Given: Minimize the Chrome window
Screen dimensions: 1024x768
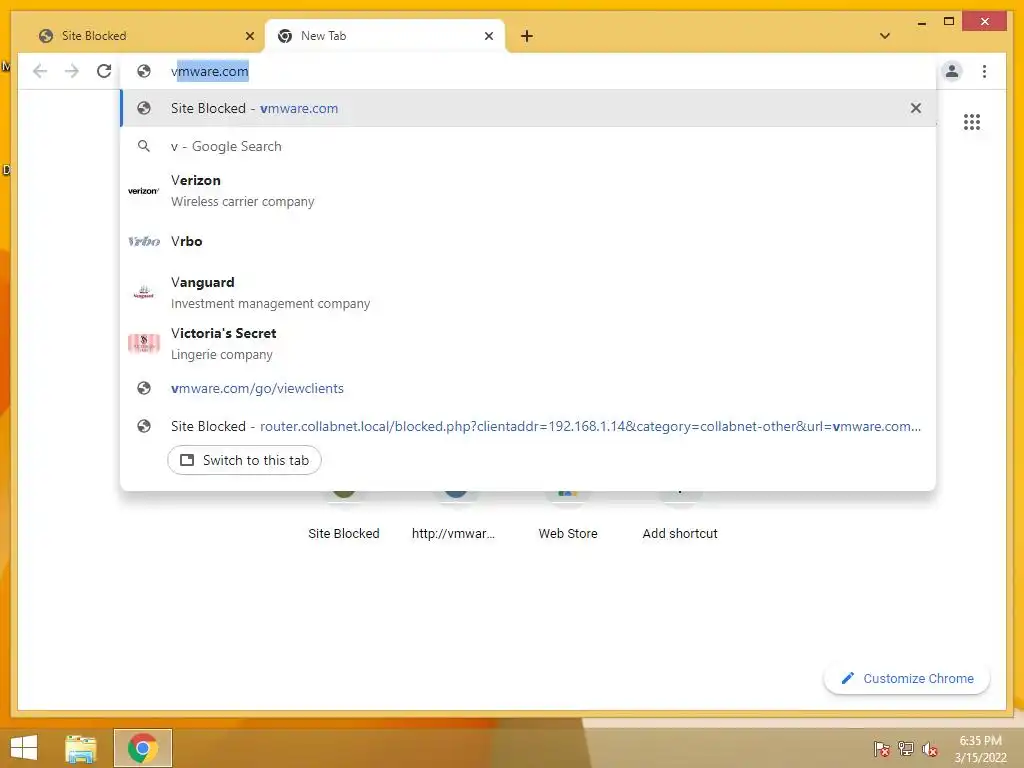Looking at the screenshot, I should (921, 23).
